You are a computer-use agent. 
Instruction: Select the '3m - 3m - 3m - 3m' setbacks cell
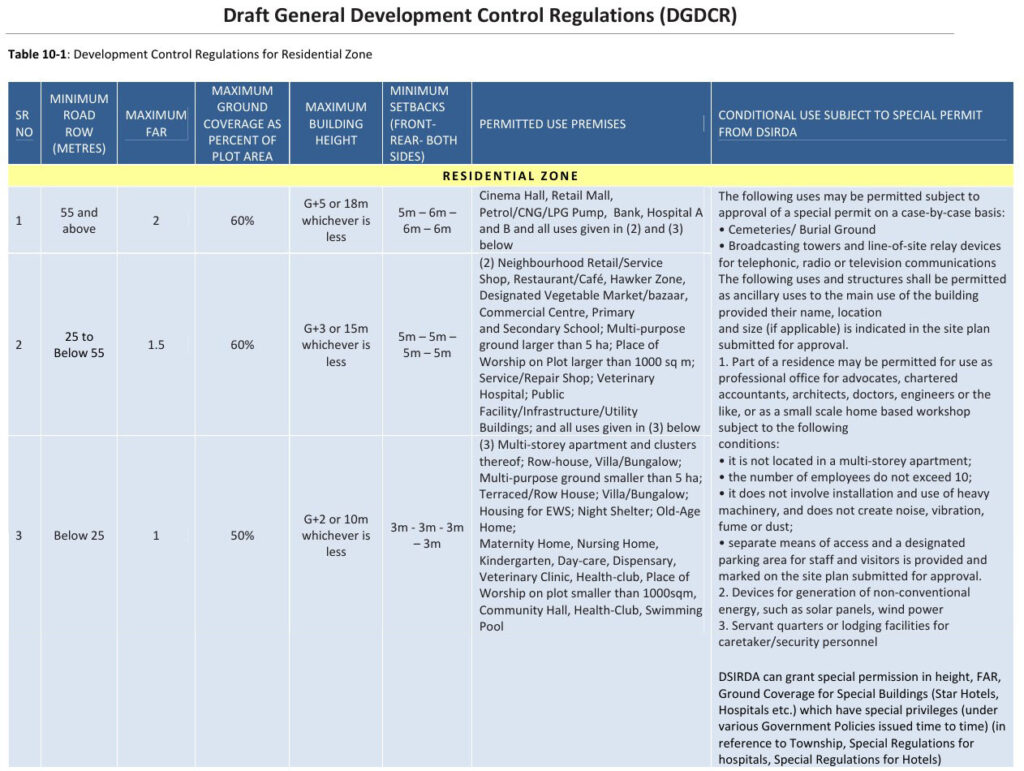coord(426,535)
